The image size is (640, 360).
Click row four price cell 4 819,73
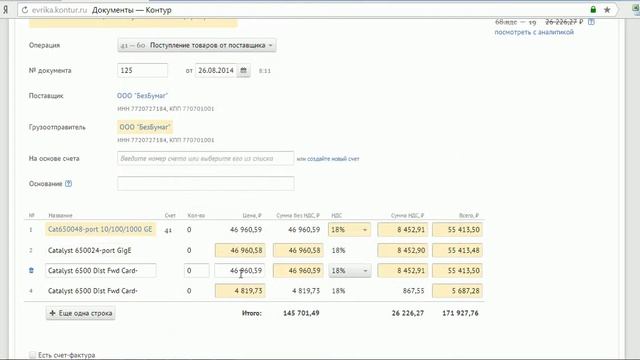click(x=240, y=291)
